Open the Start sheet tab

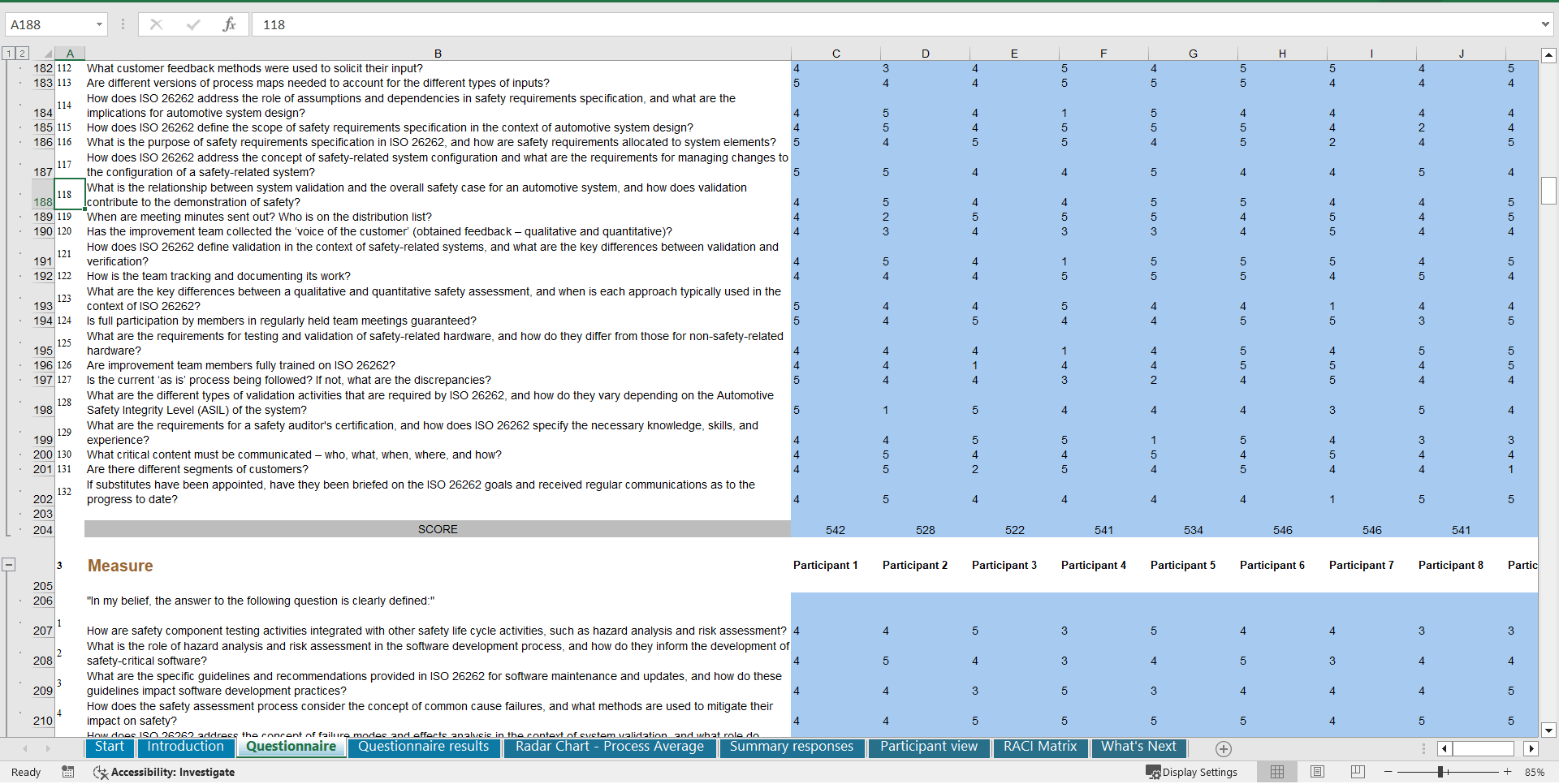pos(110,747)
